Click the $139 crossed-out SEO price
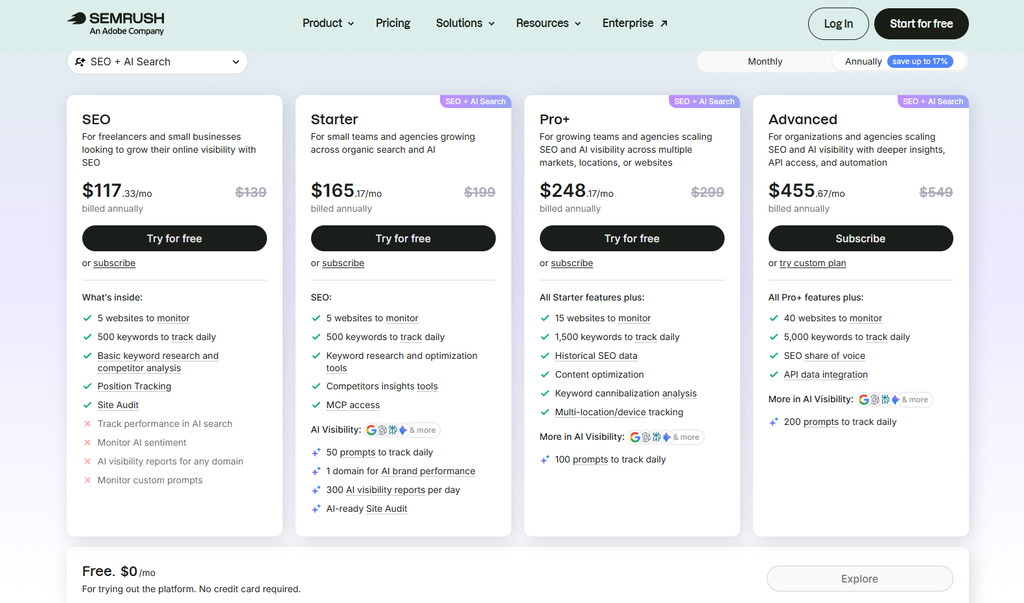This screenshot has width=1024, height=603. (251, 192)
